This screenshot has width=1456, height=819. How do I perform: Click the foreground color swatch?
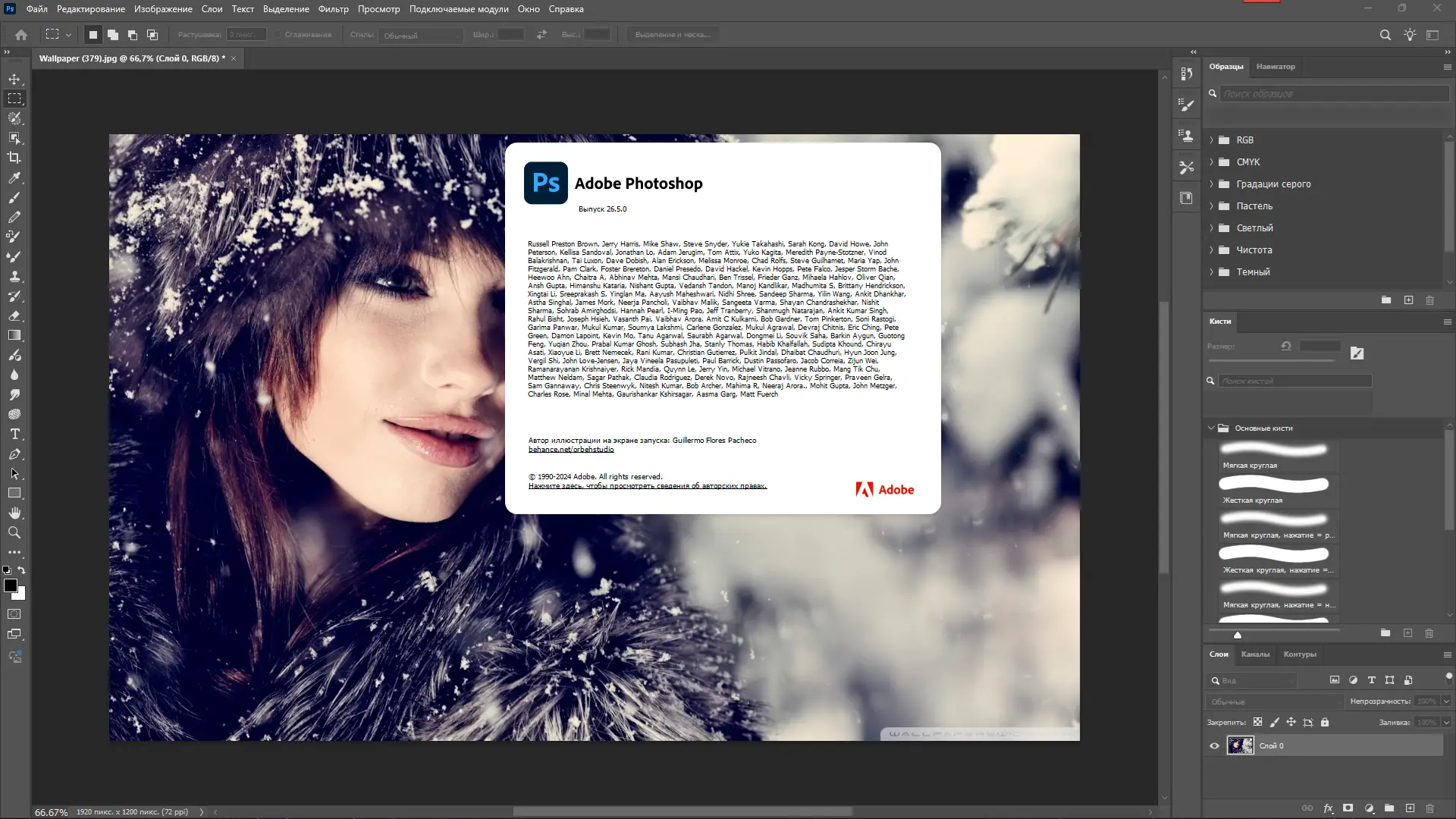tap(11, 585)
